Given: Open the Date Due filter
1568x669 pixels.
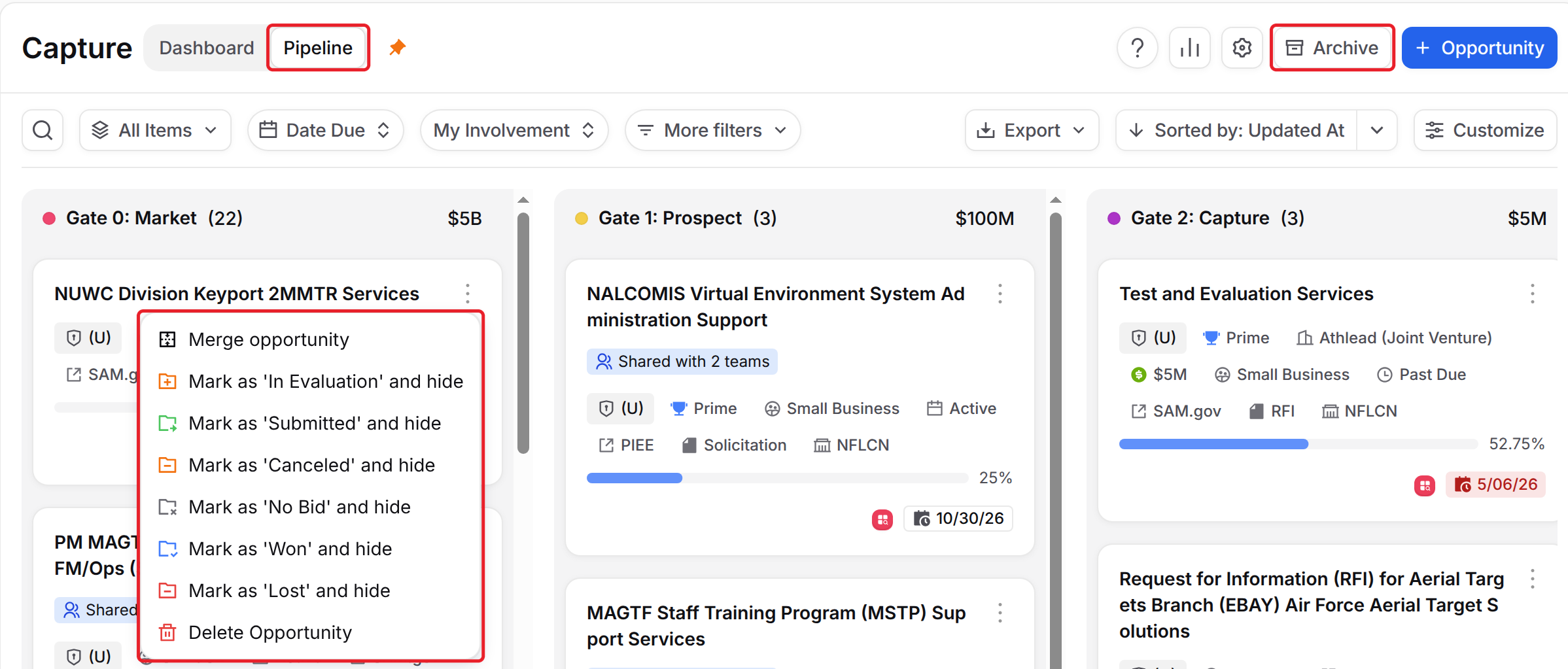Looking at the screenshot, I should pyautogui.click(x=325, y=130).
